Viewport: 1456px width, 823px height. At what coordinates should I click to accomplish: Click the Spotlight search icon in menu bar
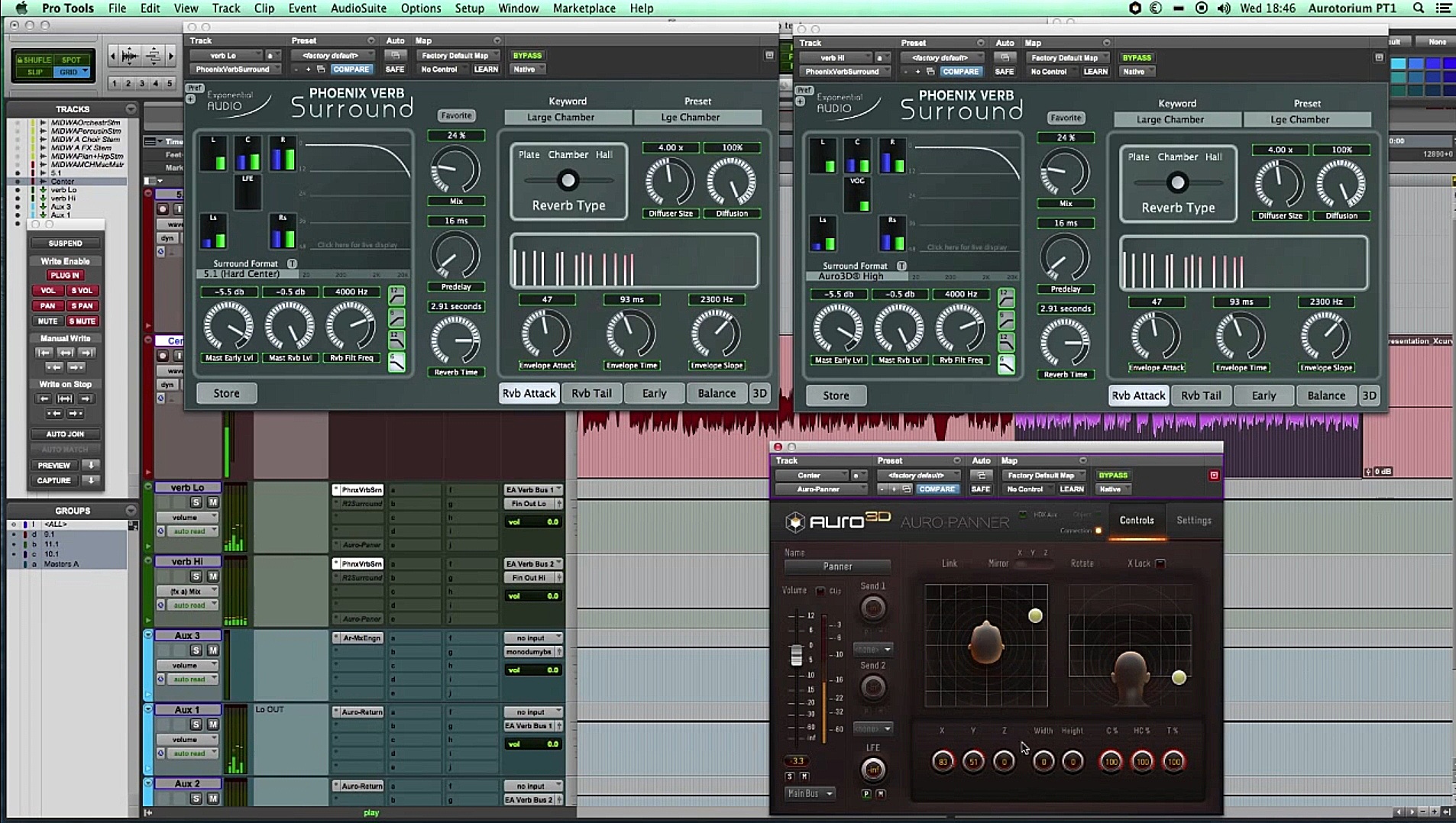pos(1419,8)
